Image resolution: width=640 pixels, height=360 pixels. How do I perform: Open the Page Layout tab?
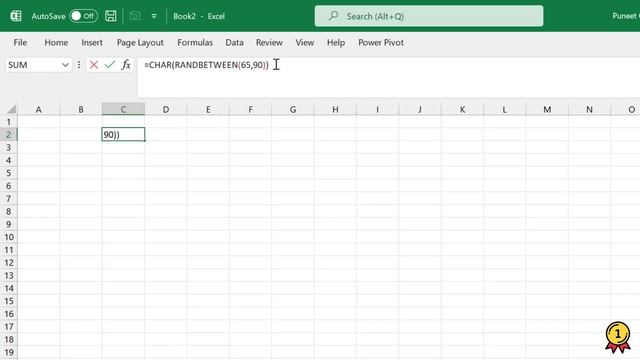140,42
